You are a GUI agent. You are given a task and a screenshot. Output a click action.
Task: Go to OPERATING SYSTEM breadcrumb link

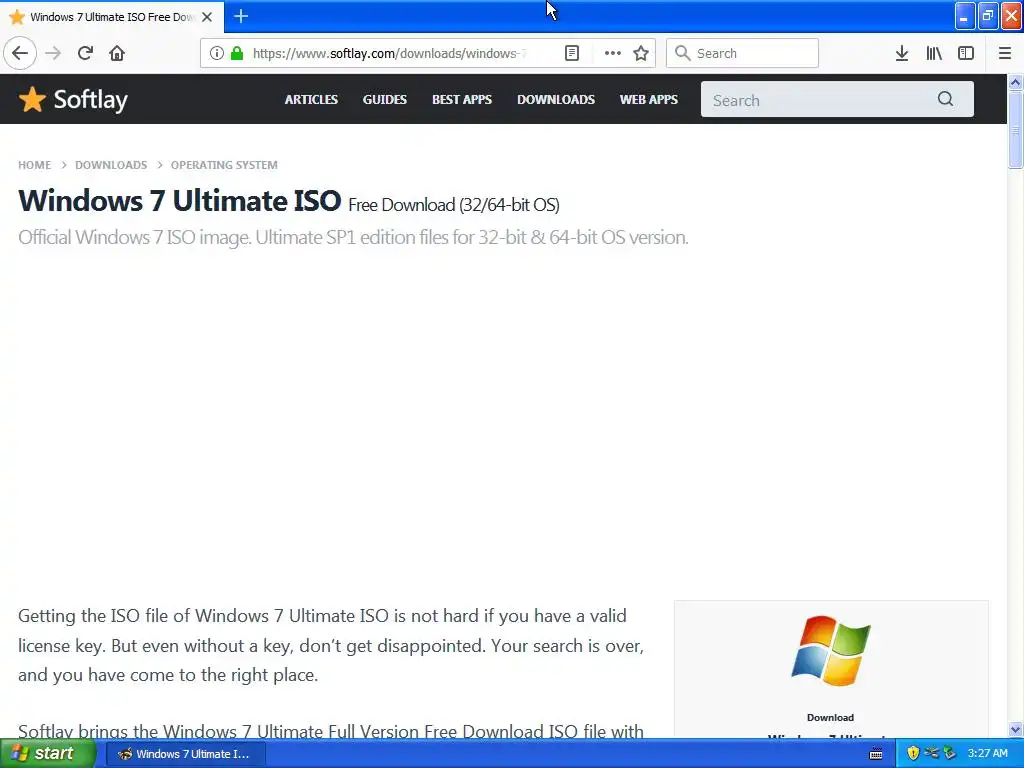(224, 165)
